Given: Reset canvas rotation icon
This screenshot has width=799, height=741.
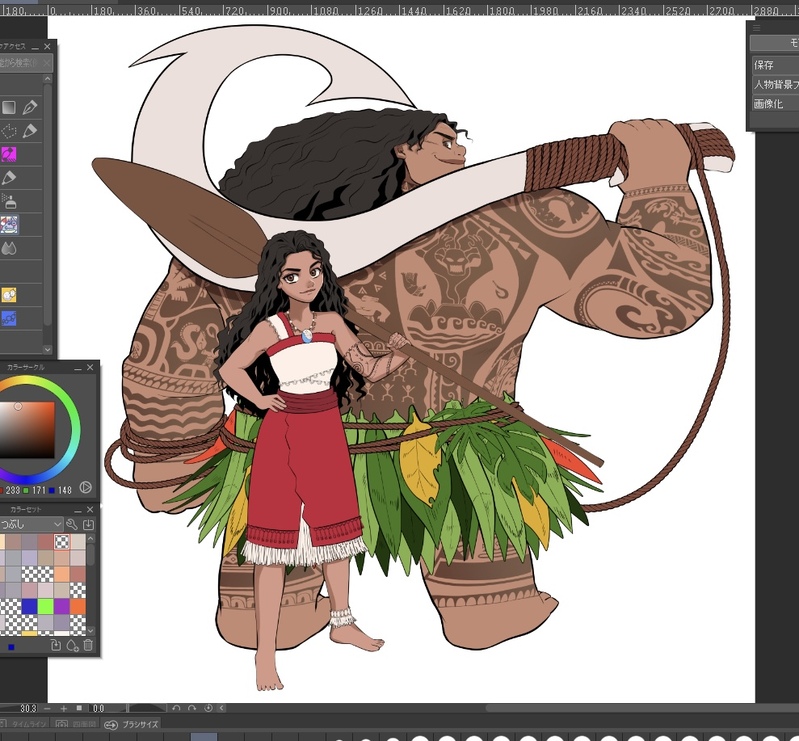Looking at the screenshot, I should [208, 708].
